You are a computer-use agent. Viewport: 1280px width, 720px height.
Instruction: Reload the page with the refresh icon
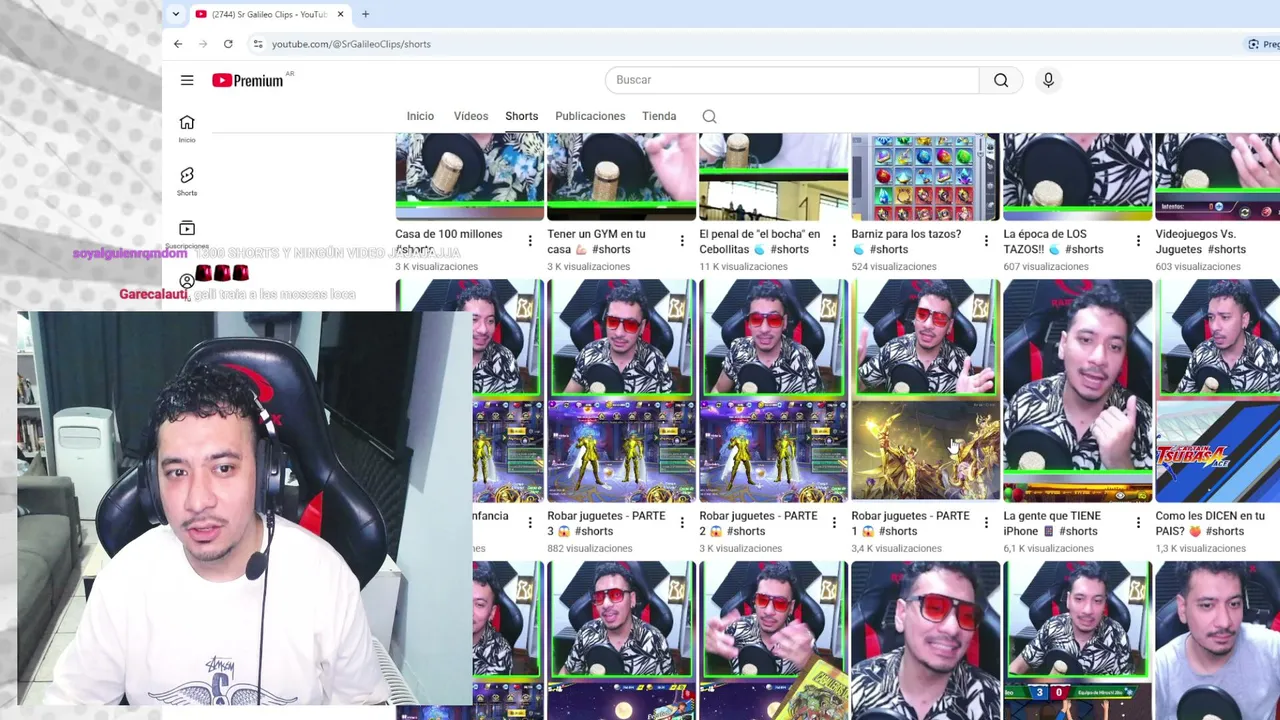click(228, 44)
